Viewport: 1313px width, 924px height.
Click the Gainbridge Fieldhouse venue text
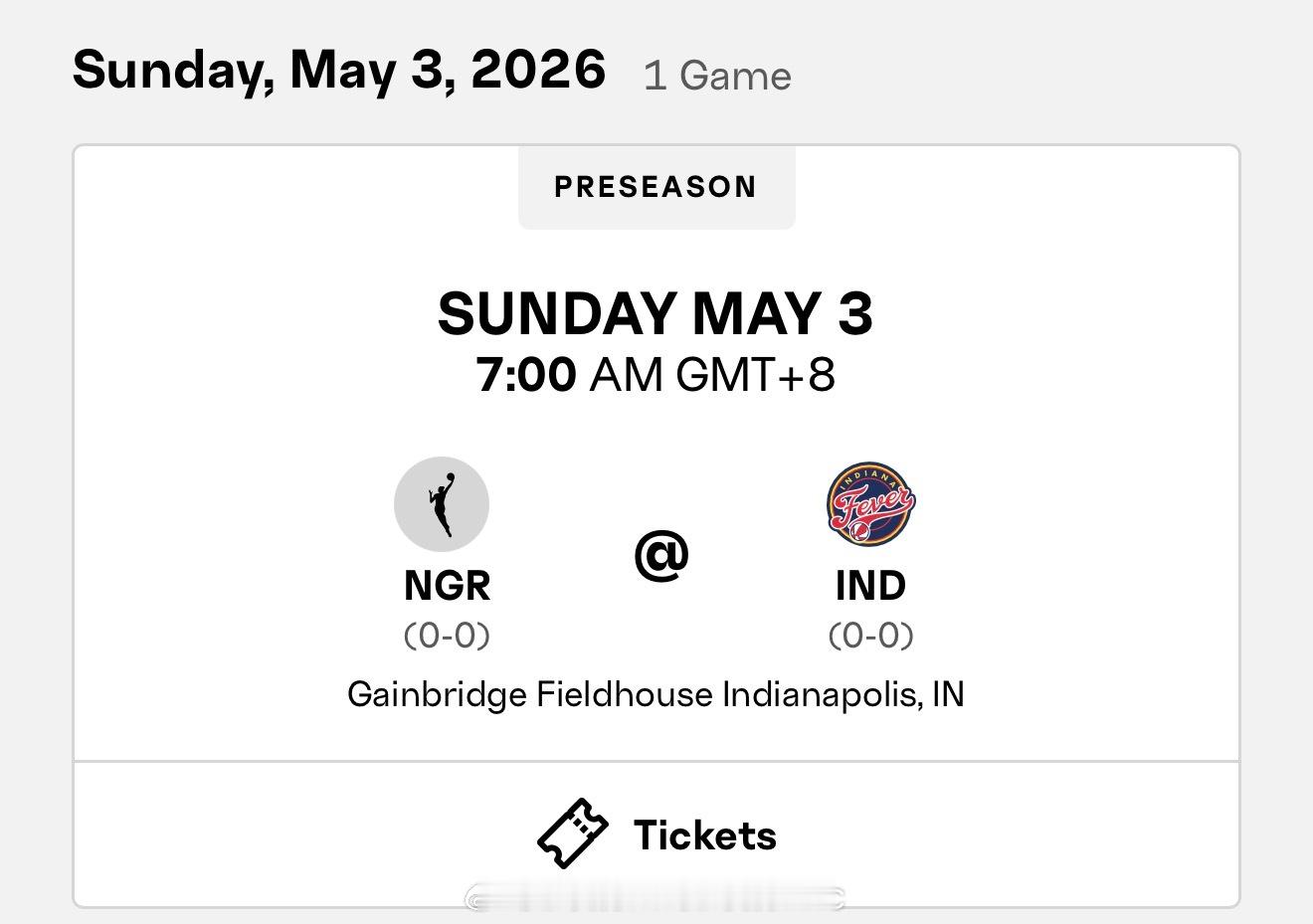[x=529, y=694]
